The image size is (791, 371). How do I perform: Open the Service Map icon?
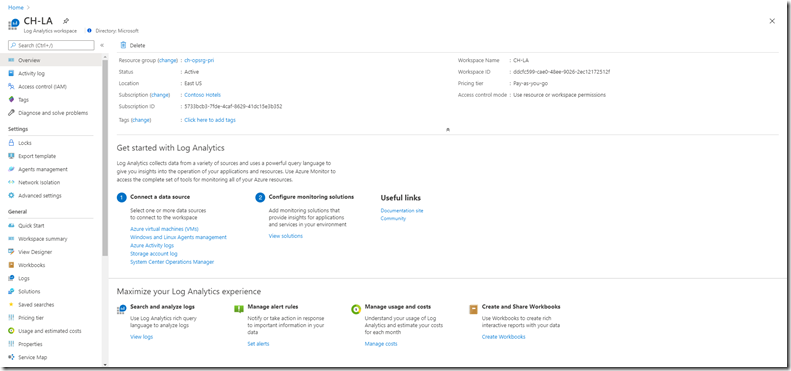pos(11,357)
